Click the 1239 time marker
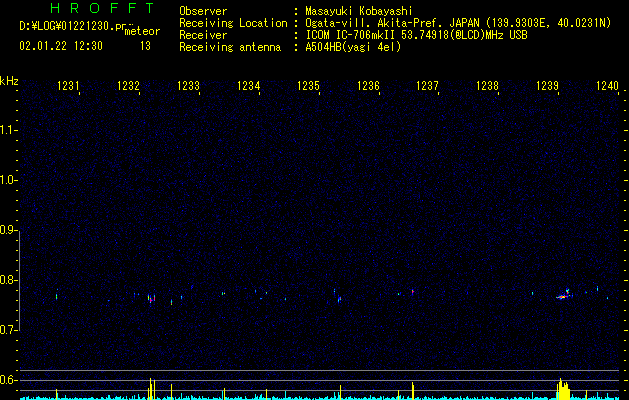Viewport: 629px width, 400px height. coord(547,85)
